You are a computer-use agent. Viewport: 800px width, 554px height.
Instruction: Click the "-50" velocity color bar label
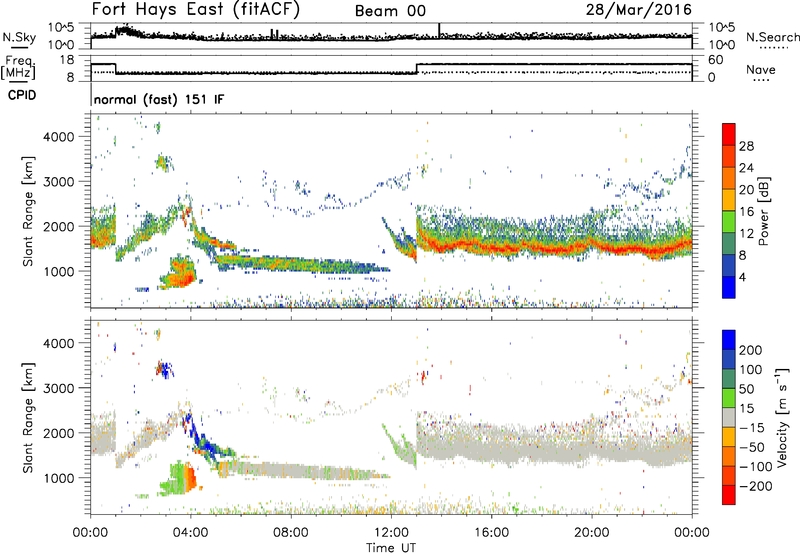coord(752,447)
